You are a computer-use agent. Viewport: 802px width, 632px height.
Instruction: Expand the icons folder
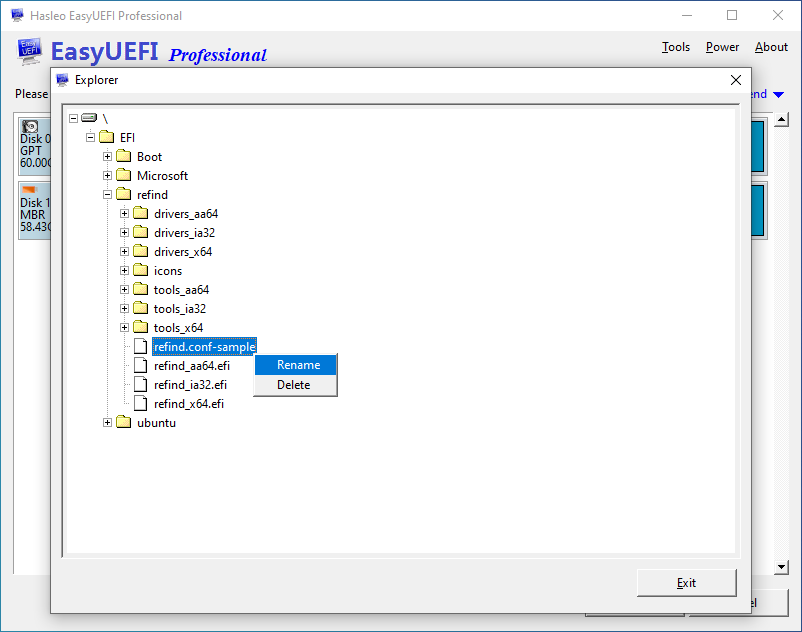(x=124, y=270)
